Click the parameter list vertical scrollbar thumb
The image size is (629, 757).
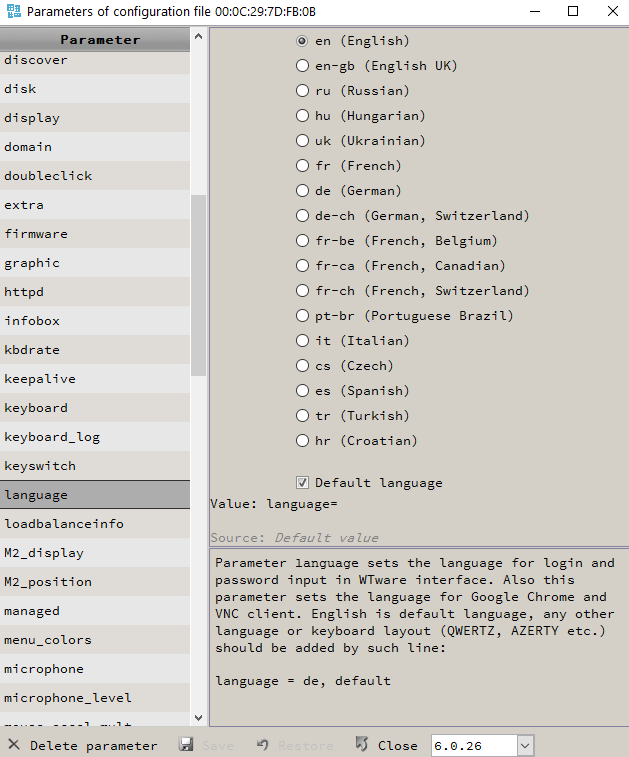coord(198,285)
